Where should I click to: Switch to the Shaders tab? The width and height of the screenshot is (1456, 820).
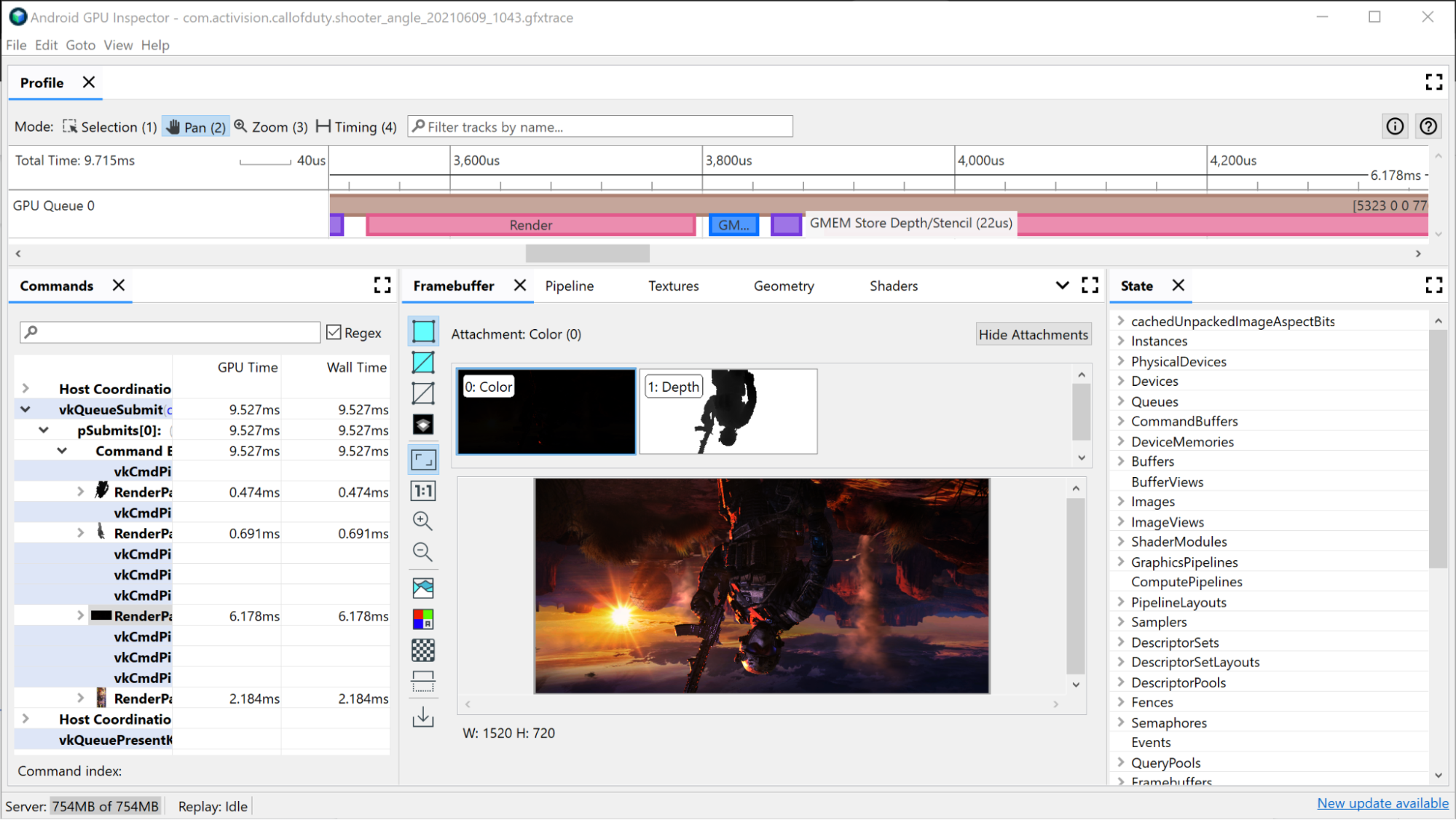893,285
